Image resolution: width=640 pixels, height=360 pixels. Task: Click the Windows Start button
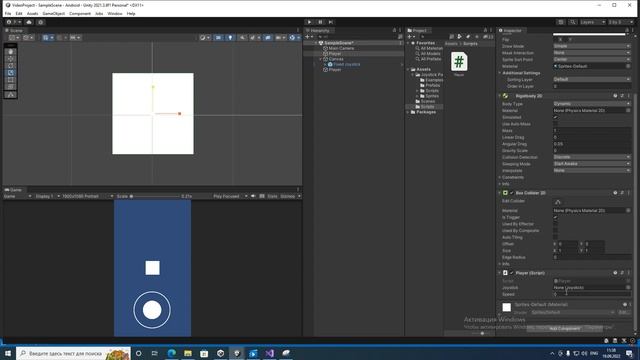pyautogui.click(x=8, y=353)
